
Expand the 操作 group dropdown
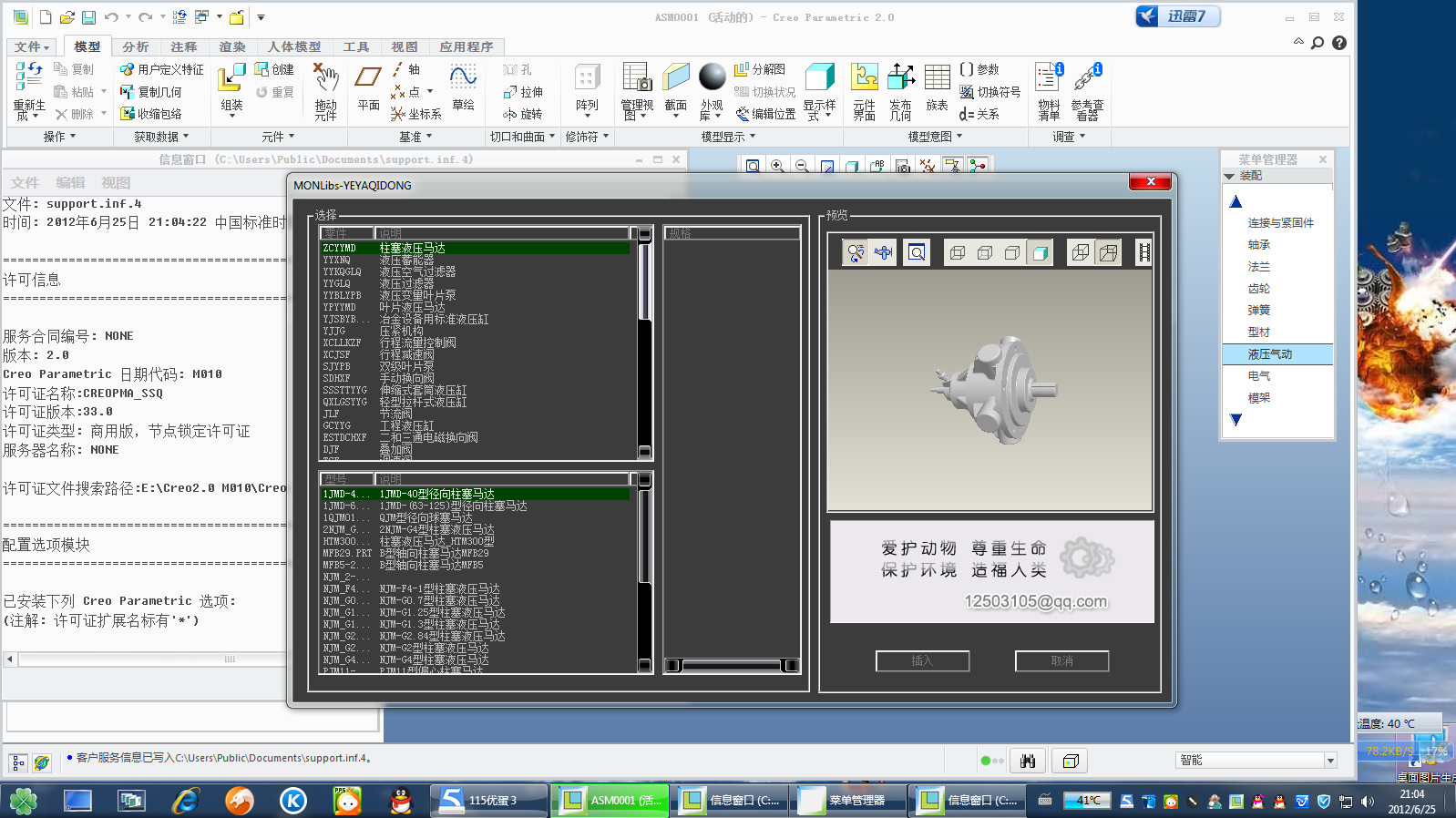point(60,137)
